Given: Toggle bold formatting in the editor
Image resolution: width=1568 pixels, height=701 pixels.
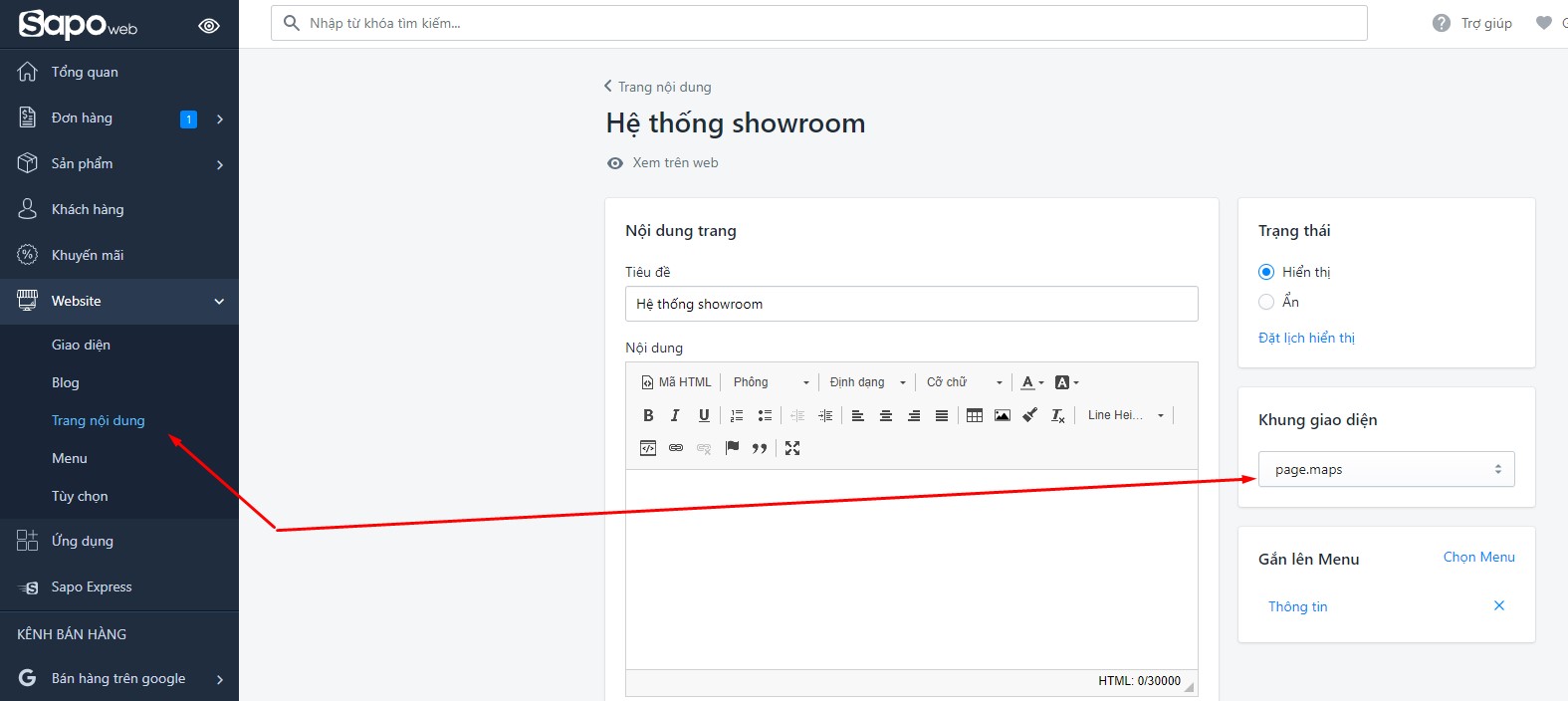Looking at the screenshot, I should coord(648,415).
